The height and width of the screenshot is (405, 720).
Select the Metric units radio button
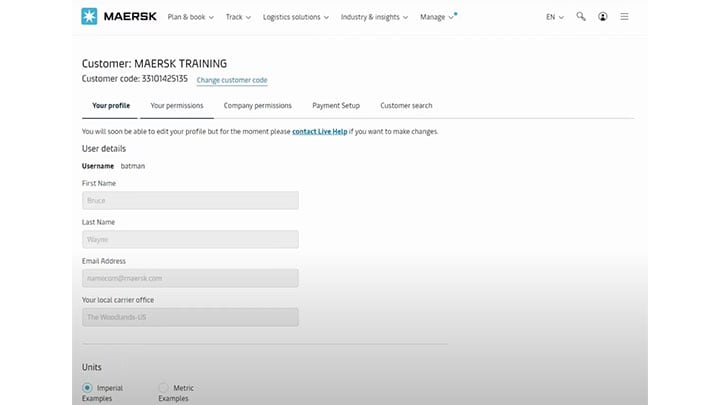164,388
